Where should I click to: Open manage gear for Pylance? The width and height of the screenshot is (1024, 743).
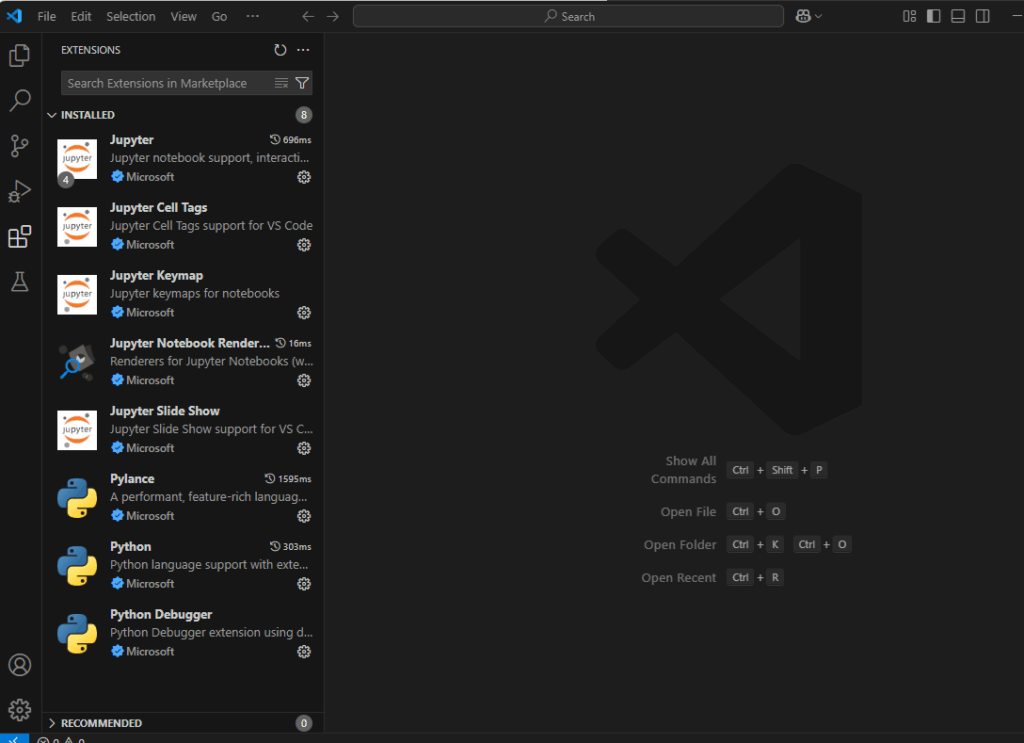pos(304,516)
